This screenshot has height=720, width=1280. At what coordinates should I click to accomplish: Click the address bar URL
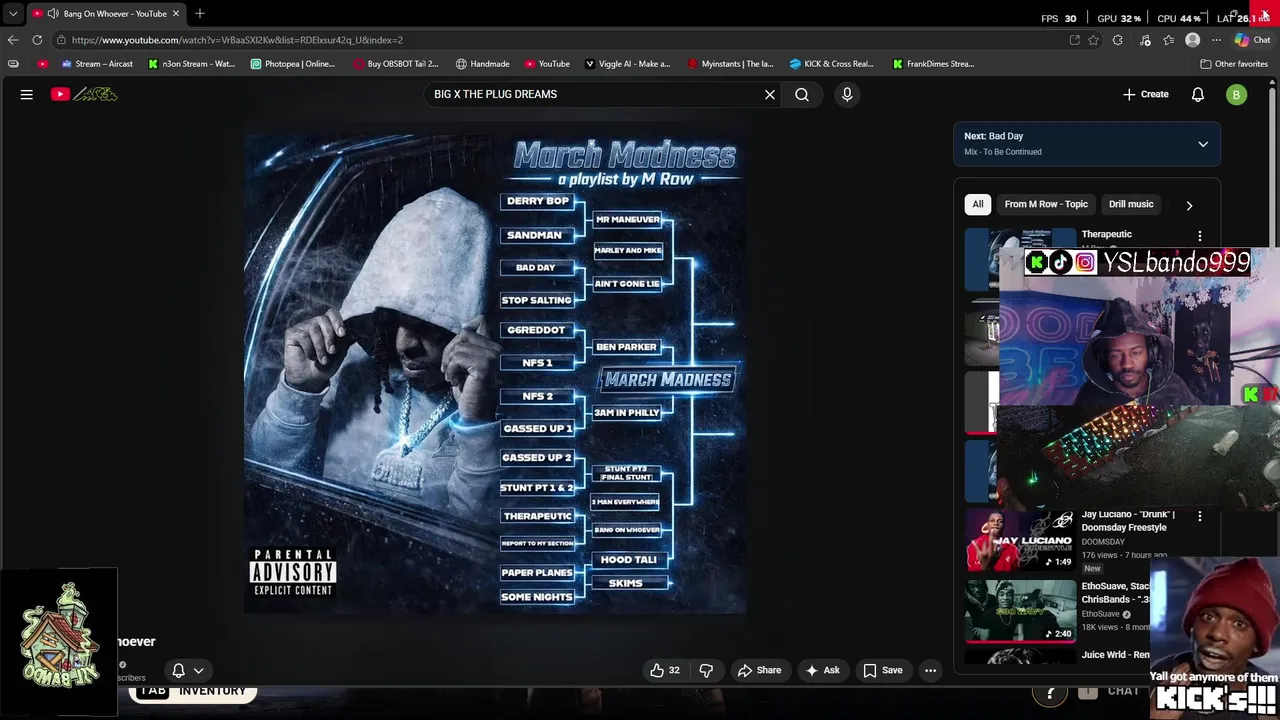coord(237,40)
